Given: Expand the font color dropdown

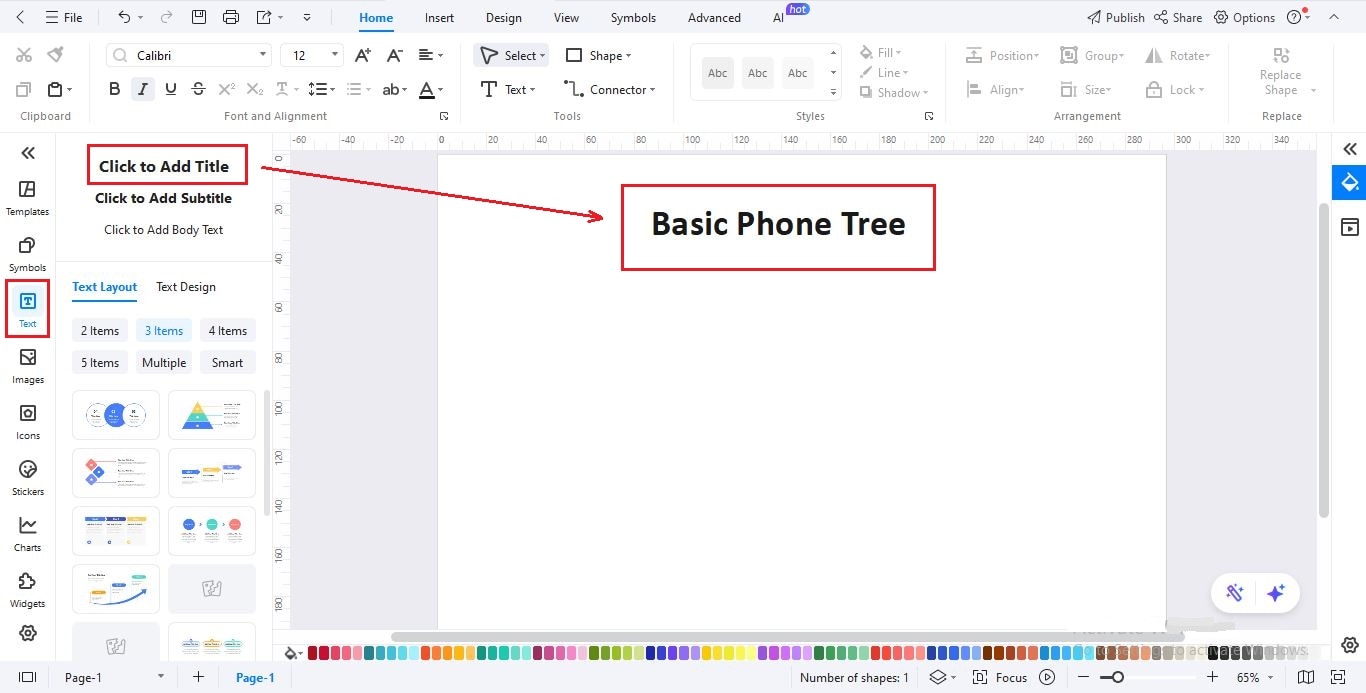Looking at the screenshot, I should tap(442, 90).
